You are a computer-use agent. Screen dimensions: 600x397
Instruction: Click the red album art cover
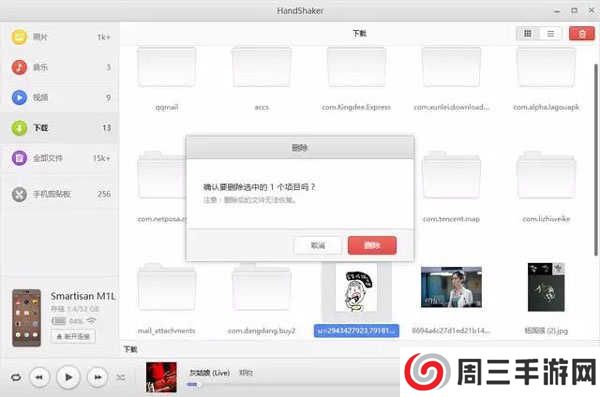click(161, 377)
